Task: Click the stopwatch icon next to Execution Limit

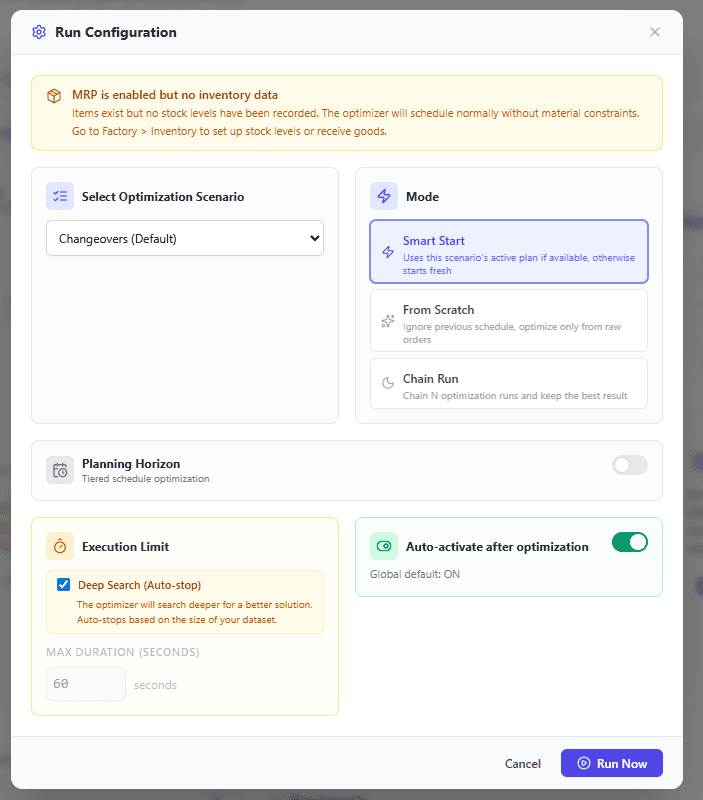Action: point(59,545)
